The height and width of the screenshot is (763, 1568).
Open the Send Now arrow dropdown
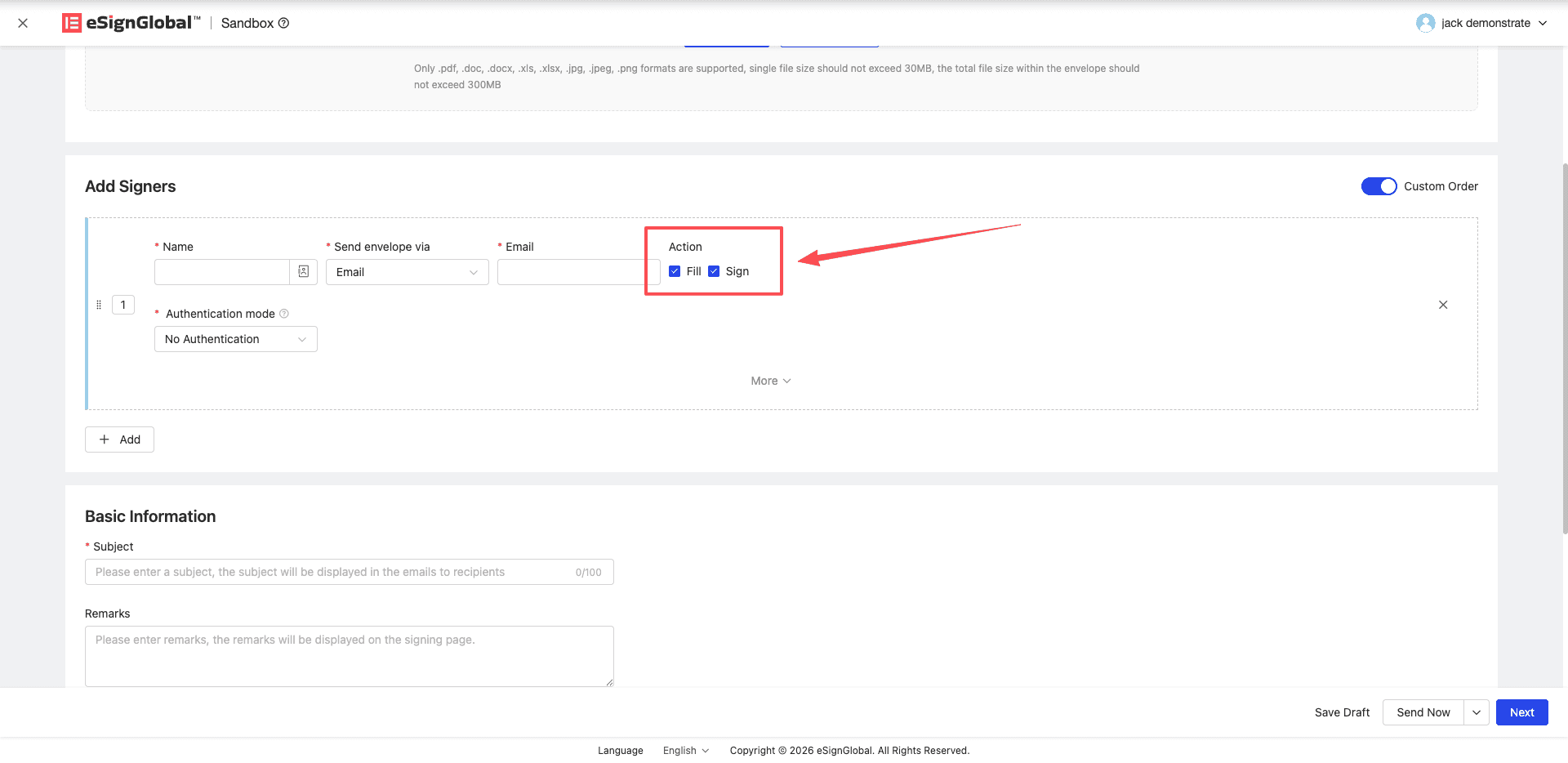click(x=1477, y=712)
